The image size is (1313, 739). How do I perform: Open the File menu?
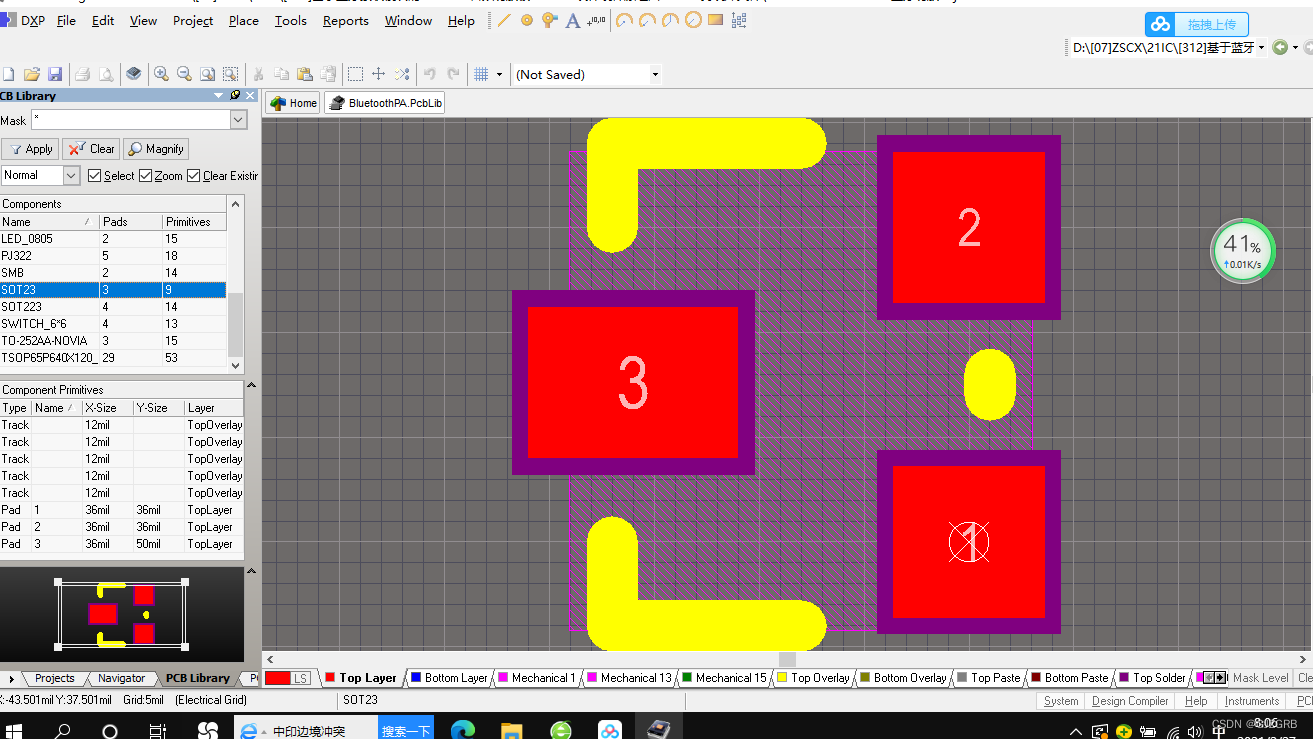(x=66, y=20)
